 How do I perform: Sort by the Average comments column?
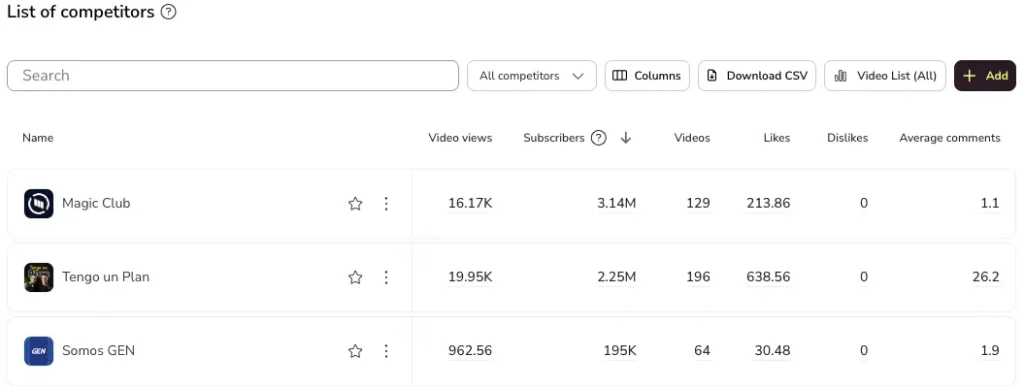(950, 138)
